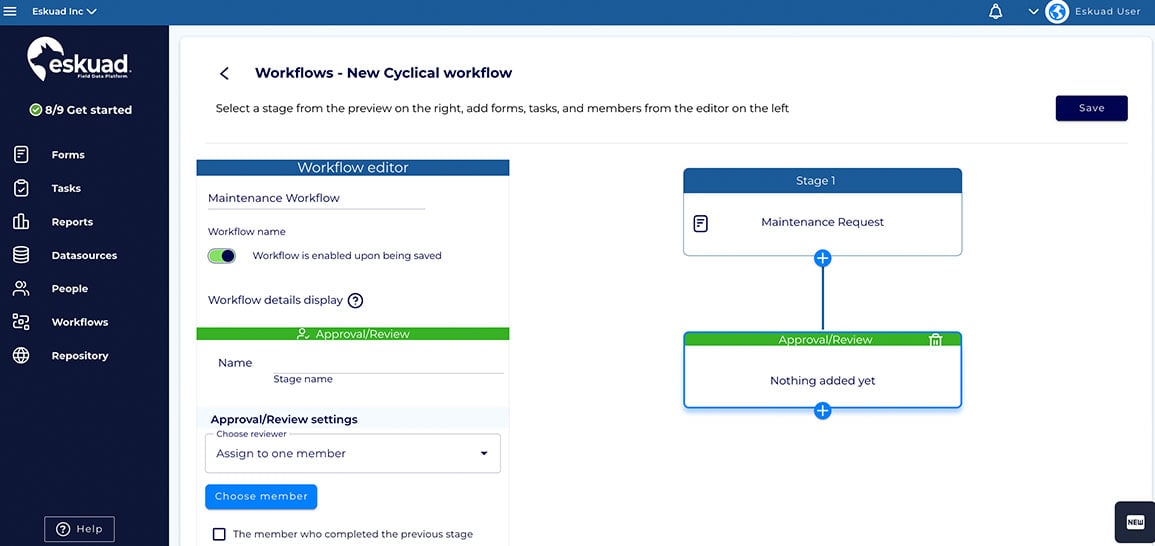Click plus icon under Approval/Review stage
Screen dimensions: 1155x546
(x=822, y=410)
